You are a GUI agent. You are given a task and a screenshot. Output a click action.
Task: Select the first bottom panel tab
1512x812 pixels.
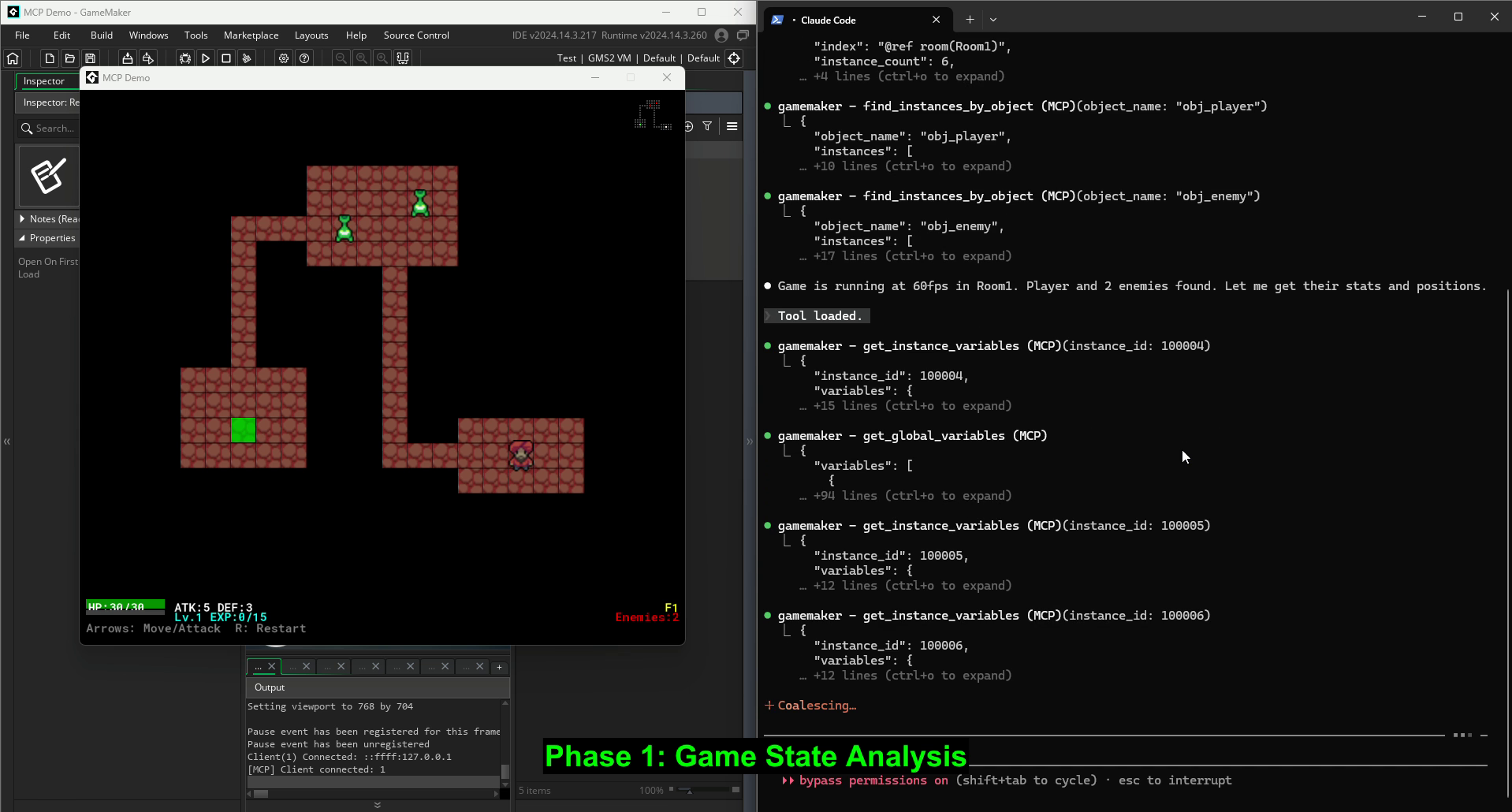click(x=264, y=667)
